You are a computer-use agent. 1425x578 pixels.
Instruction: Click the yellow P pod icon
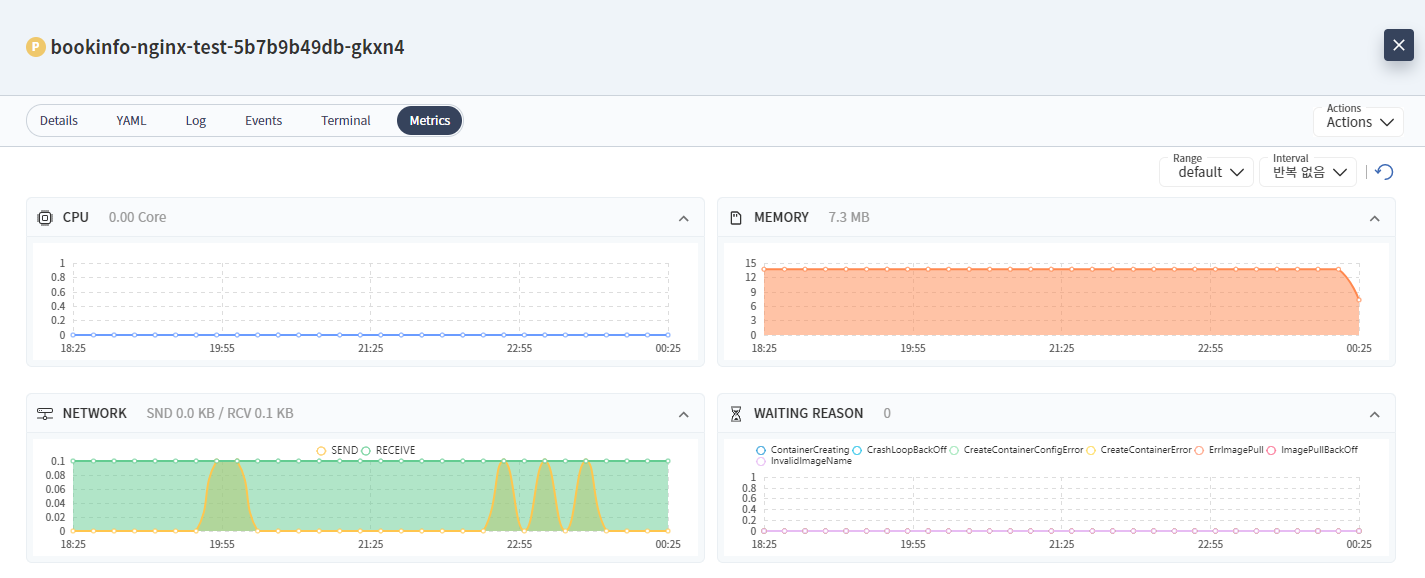coord(36,47)
